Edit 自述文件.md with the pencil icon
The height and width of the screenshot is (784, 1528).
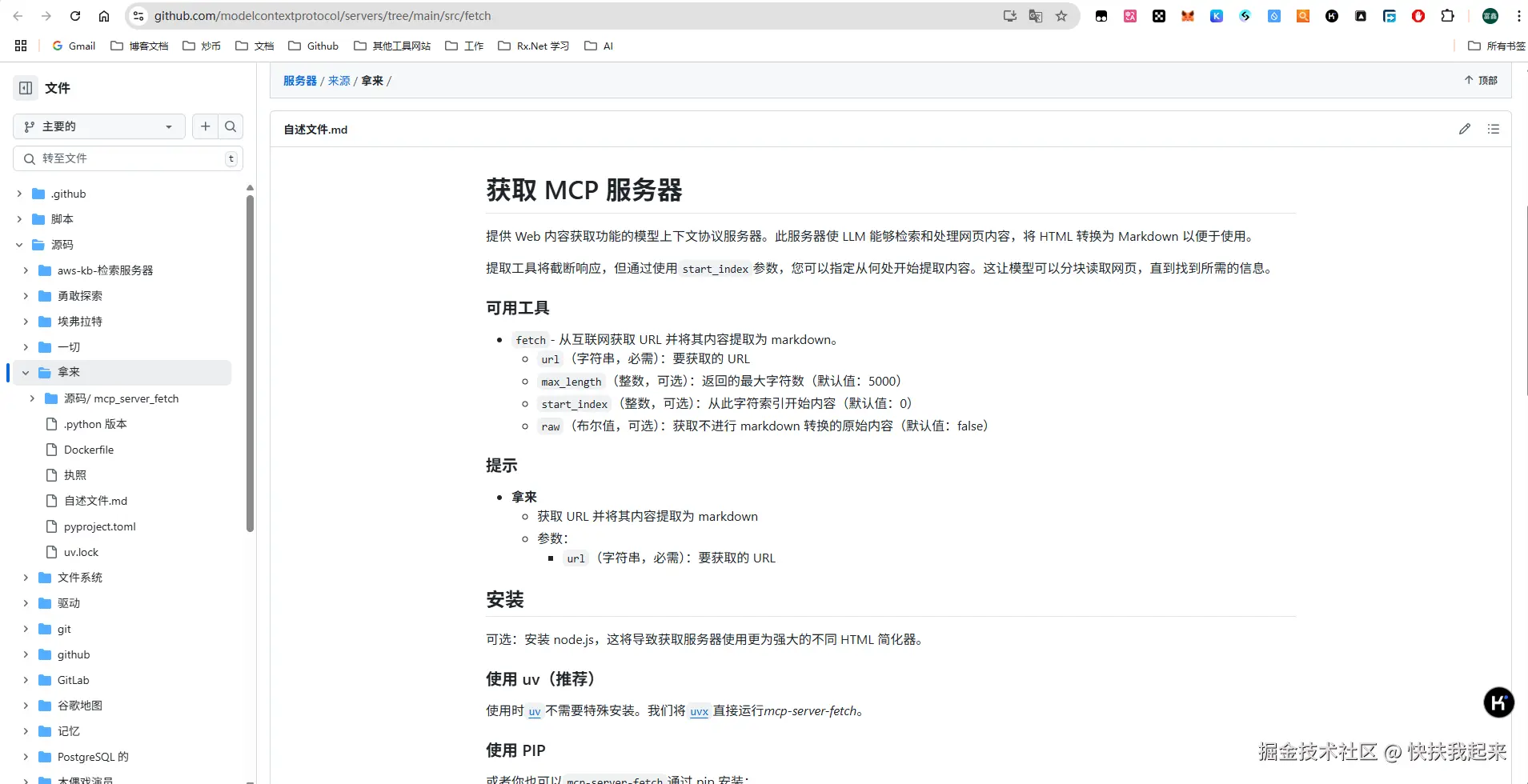pos(1465,129)
